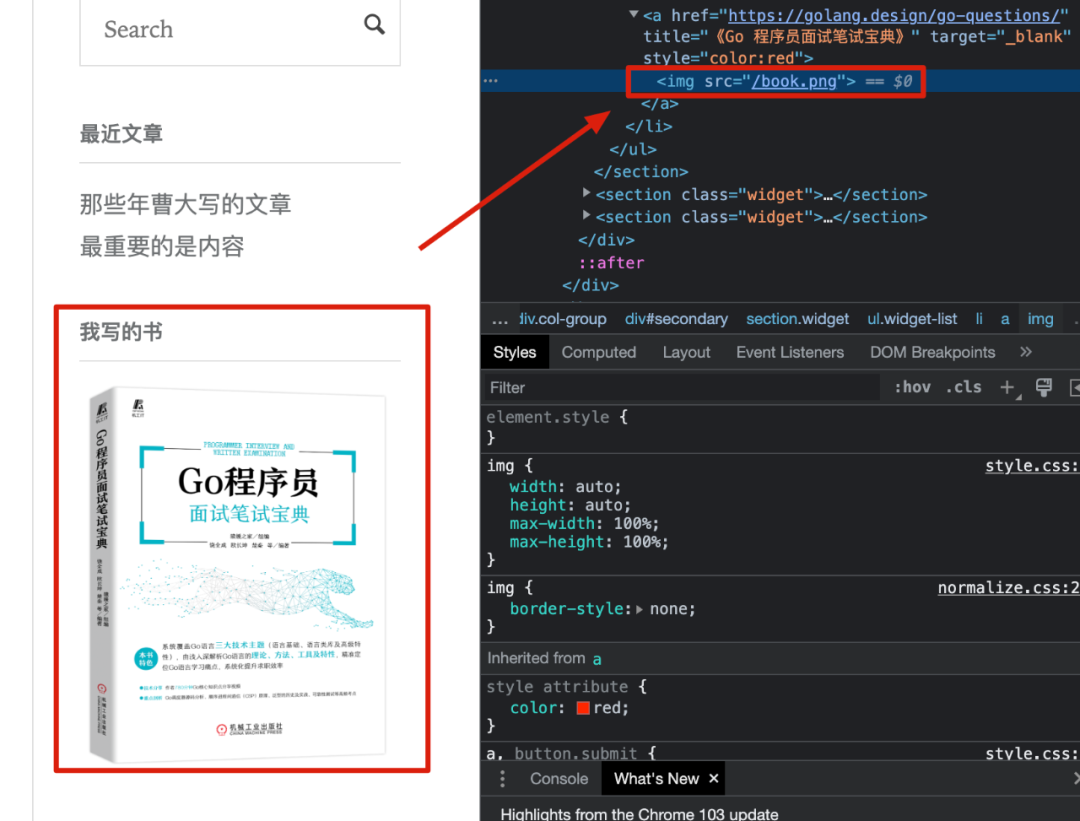The height and width of the screenshot is (821, 1080).
Task: Select the div#secondary breadcrumb
Action: tap(676, 319)
